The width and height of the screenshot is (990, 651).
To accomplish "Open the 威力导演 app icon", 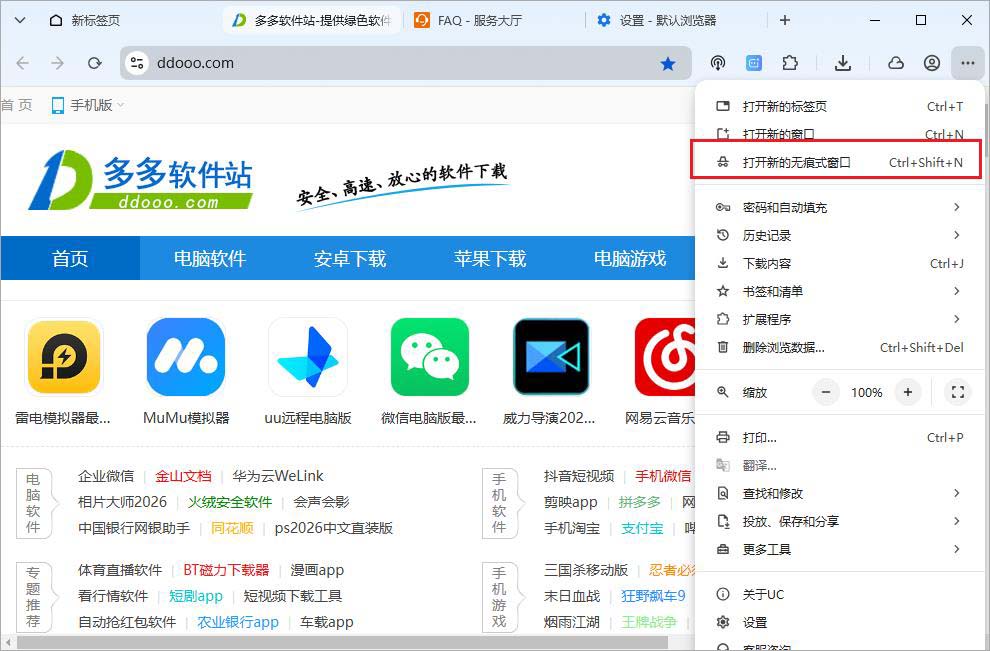I will coord(551,357).
